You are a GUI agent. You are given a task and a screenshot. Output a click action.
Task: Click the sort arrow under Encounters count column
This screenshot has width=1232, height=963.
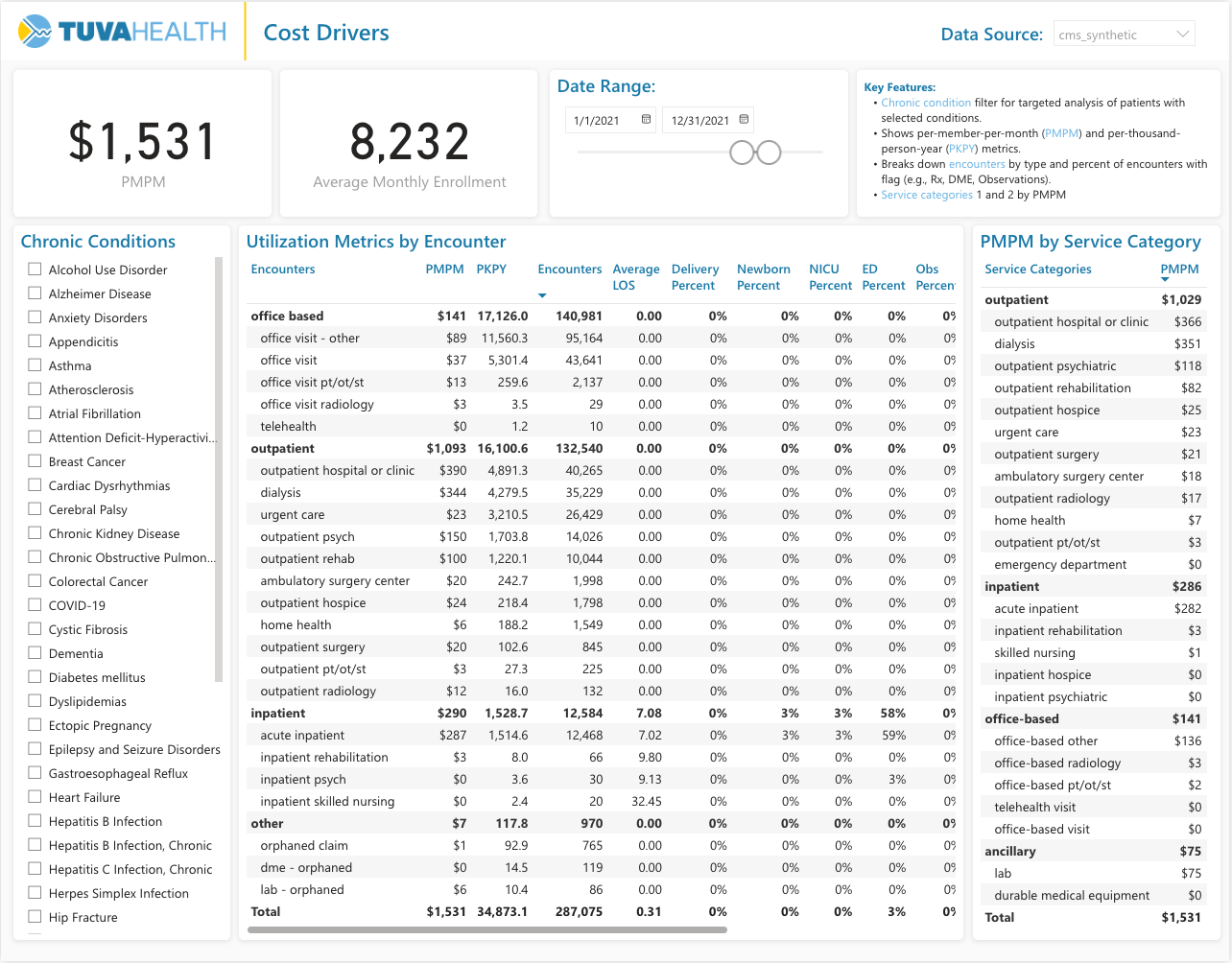tap(542, 295)
